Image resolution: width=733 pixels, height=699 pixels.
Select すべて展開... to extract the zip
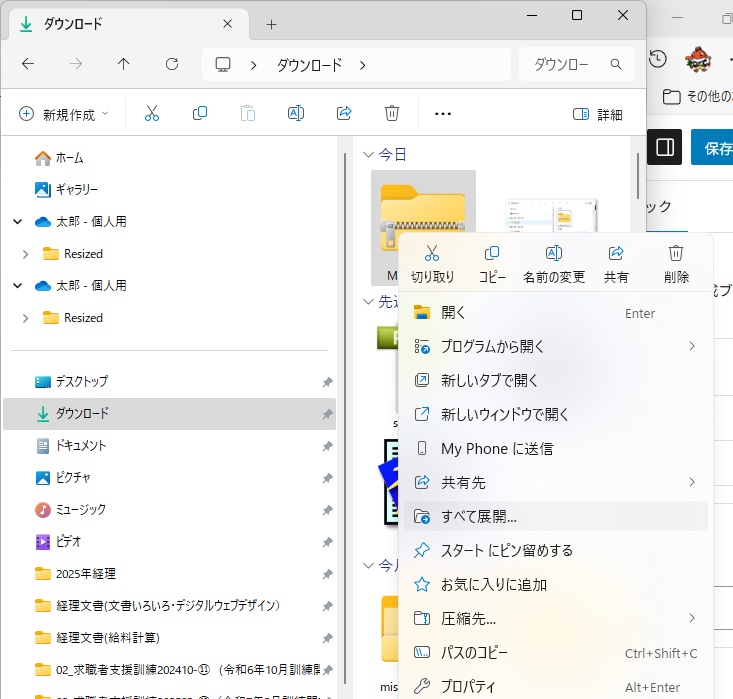555,516
